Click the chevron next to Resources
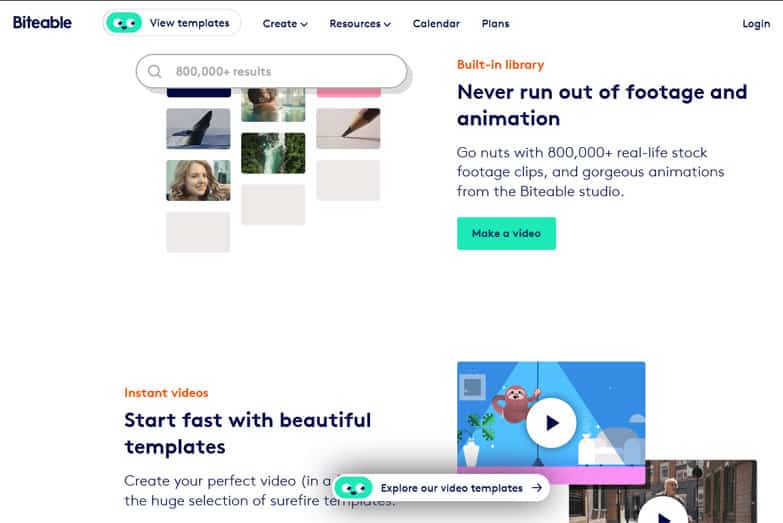 (387, 24)
